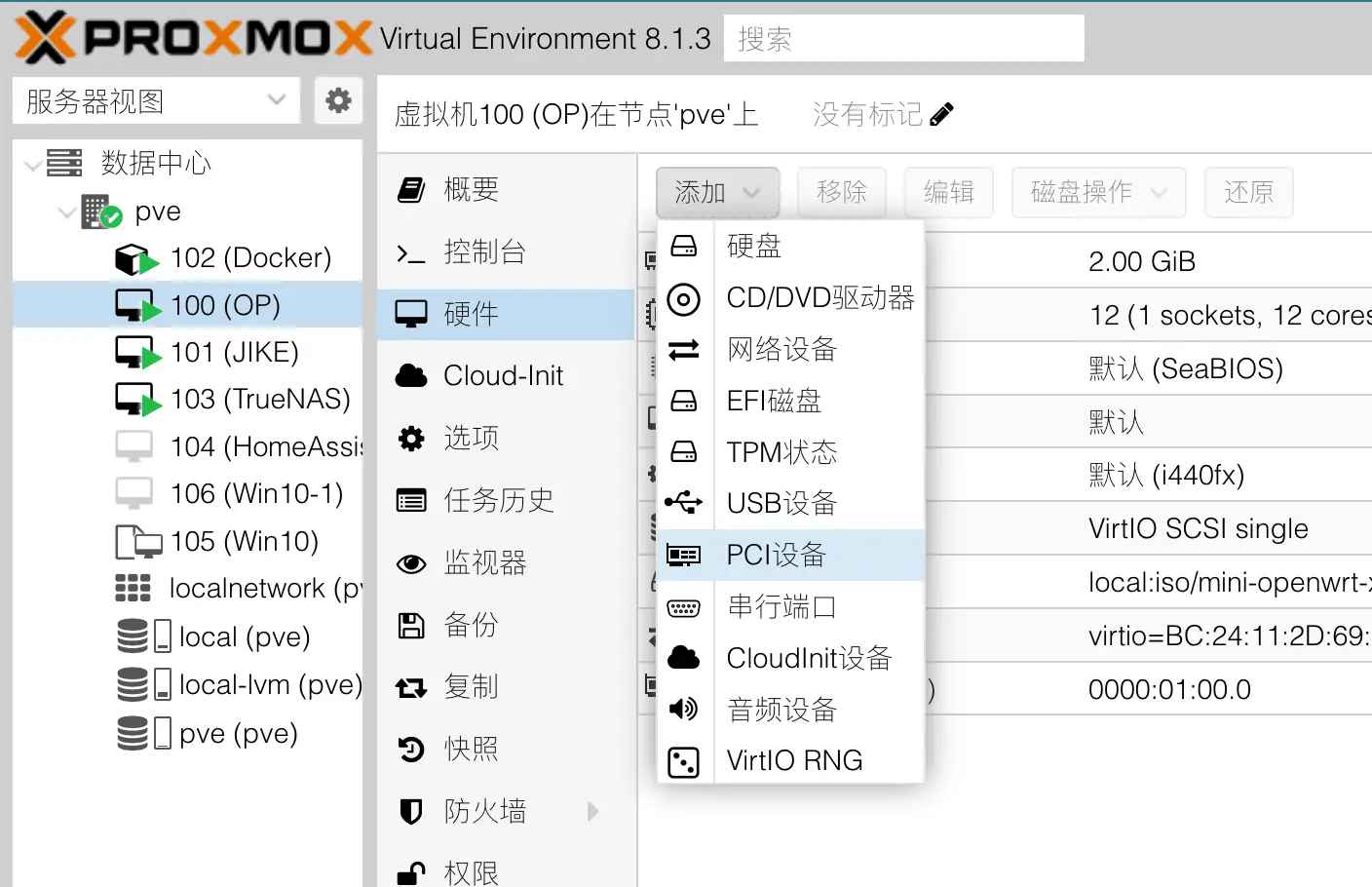Collapse the pve node expander
Image resolution: width=1372 pixels, height=887 pixels.
66,212
